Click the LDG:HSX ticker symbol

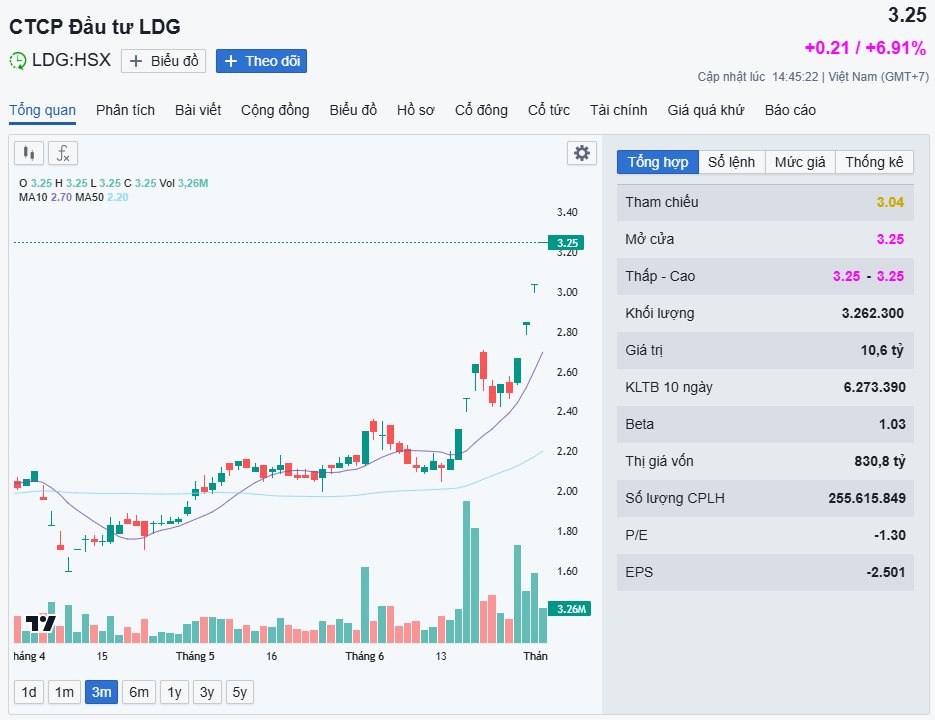coord(72,60)
